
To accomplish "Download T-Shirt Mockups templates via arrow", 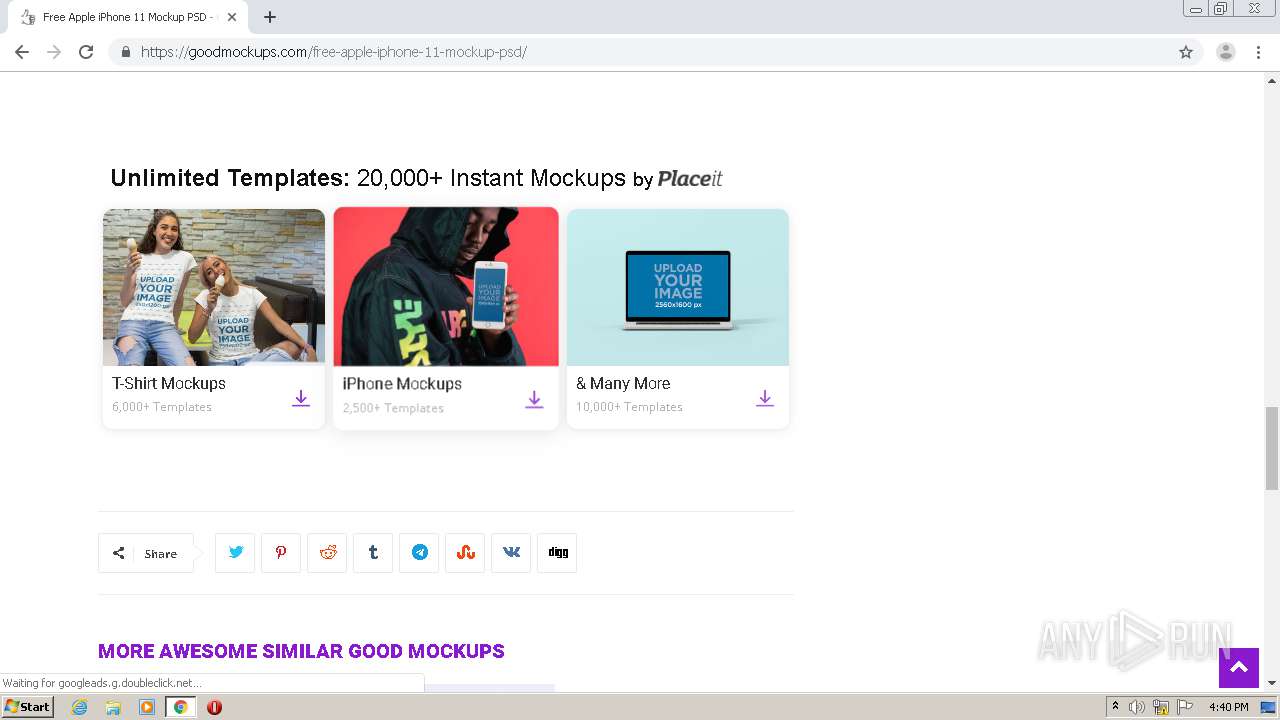I will 301,398.
